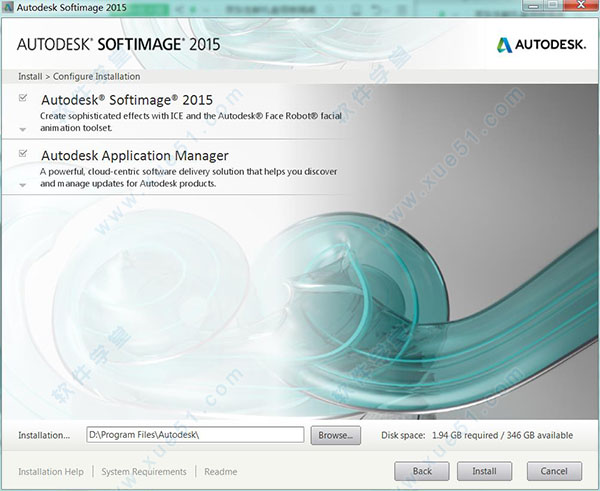Toggle the Autodesk Softimage 2015 checkbox
Viewport: 600px width, 491px height.
point(23,98)
